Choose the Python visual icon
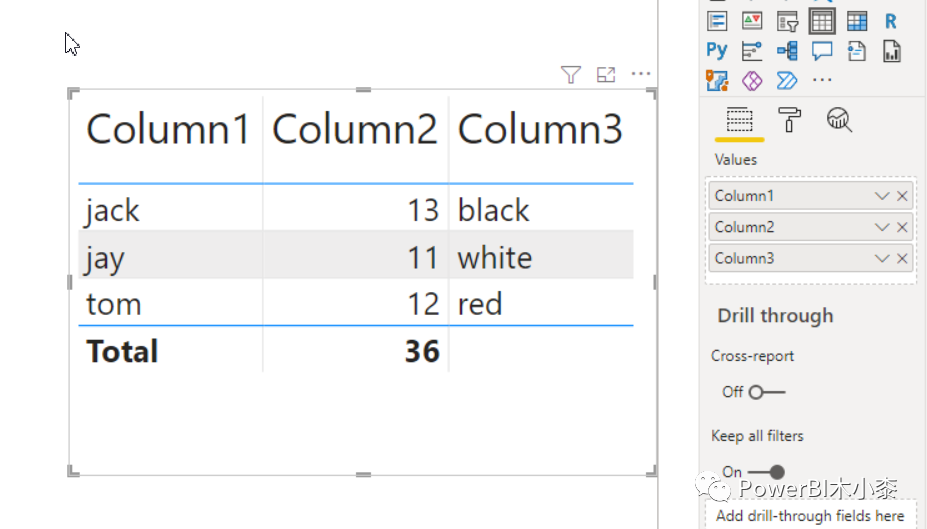The width and height of the screenshot is (927, 529). 717,50
